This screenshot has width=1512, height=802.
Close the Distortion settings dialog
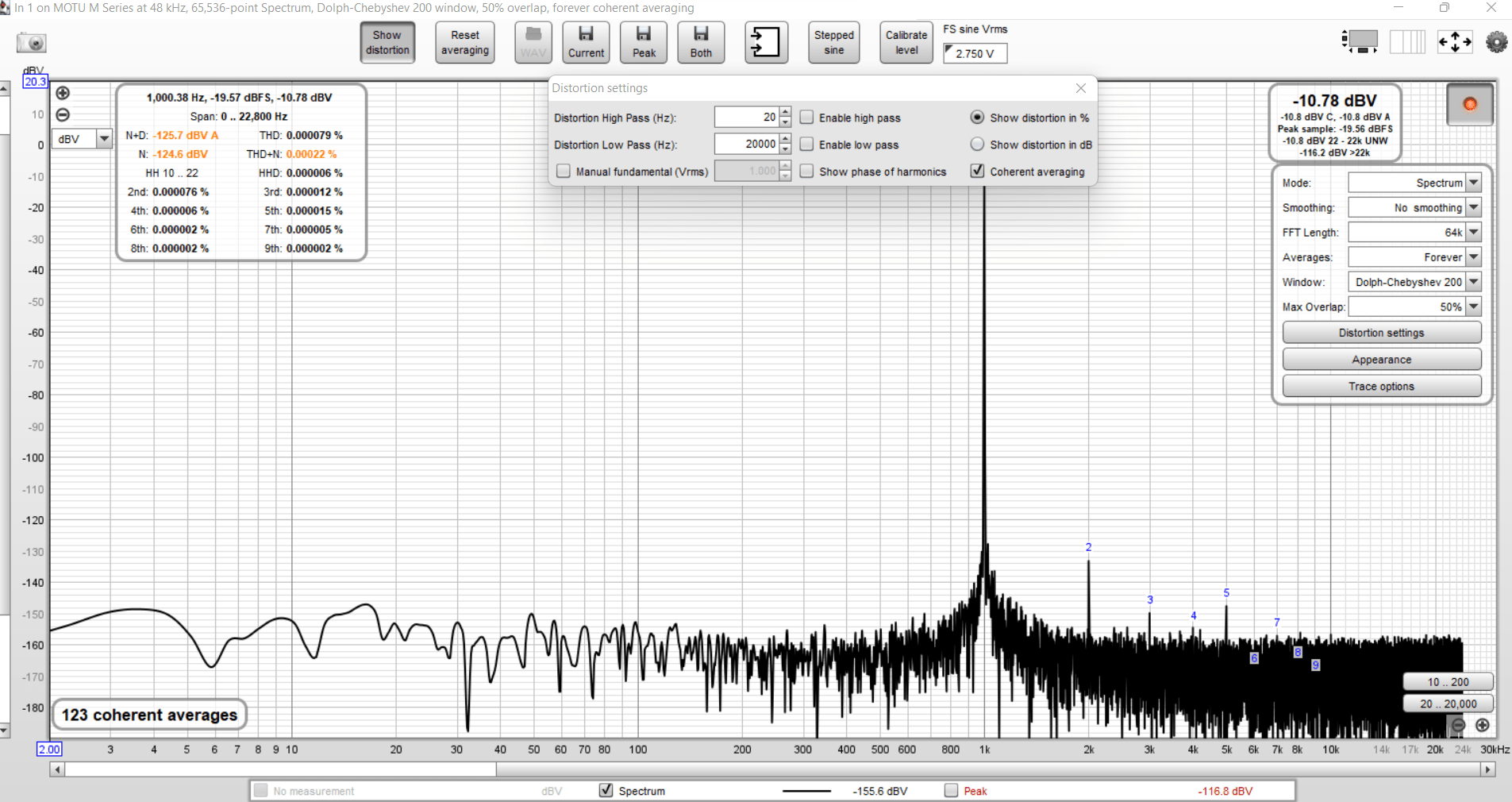1080,88
